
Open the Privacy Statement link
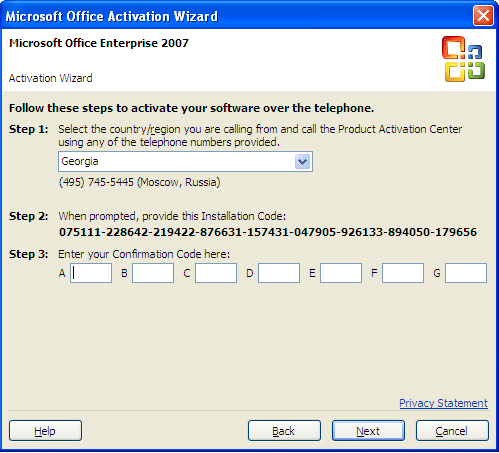(x=443, y=403)
